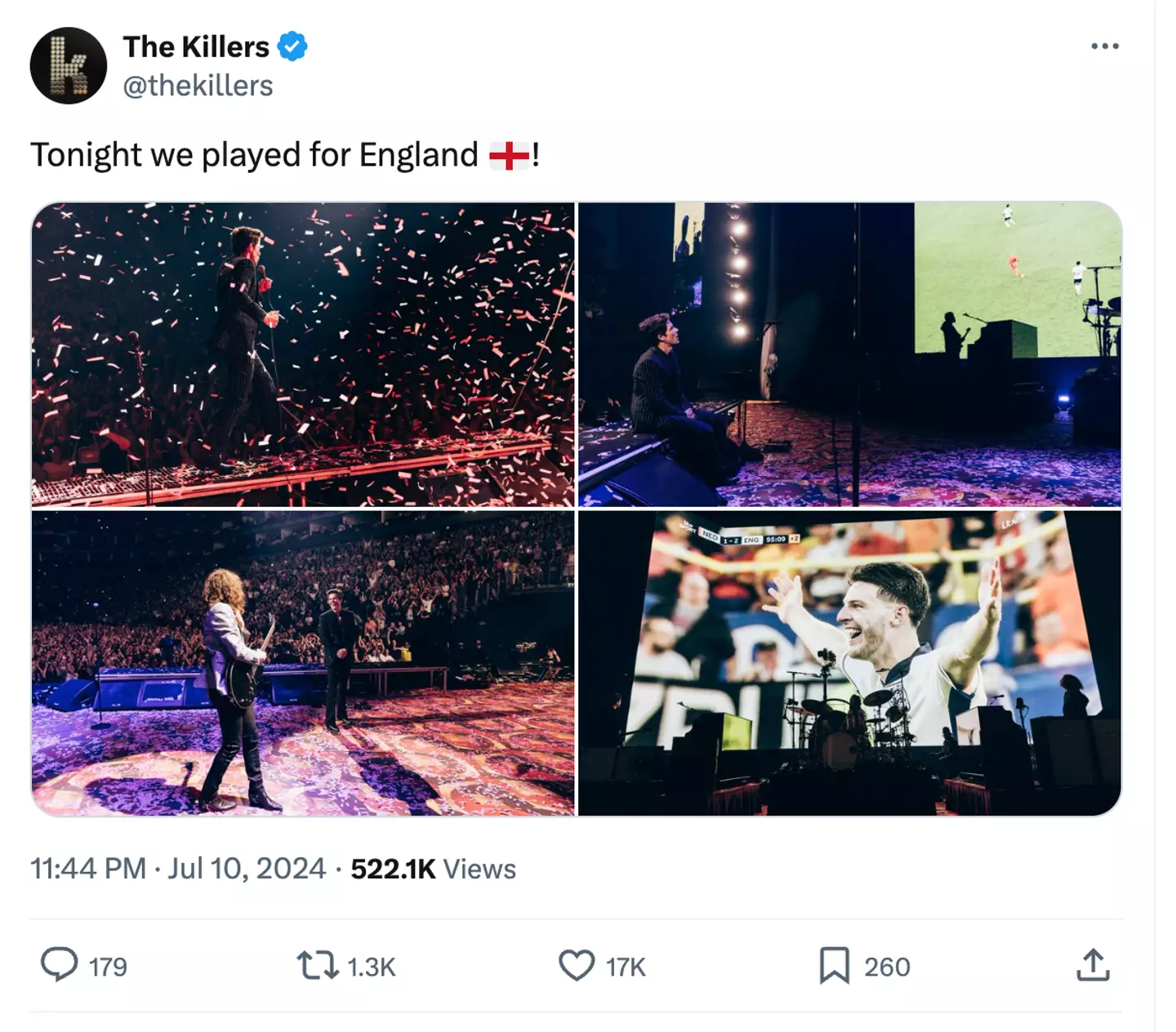Click the @thekillers handle
1176x1032 pixels.
198,86
